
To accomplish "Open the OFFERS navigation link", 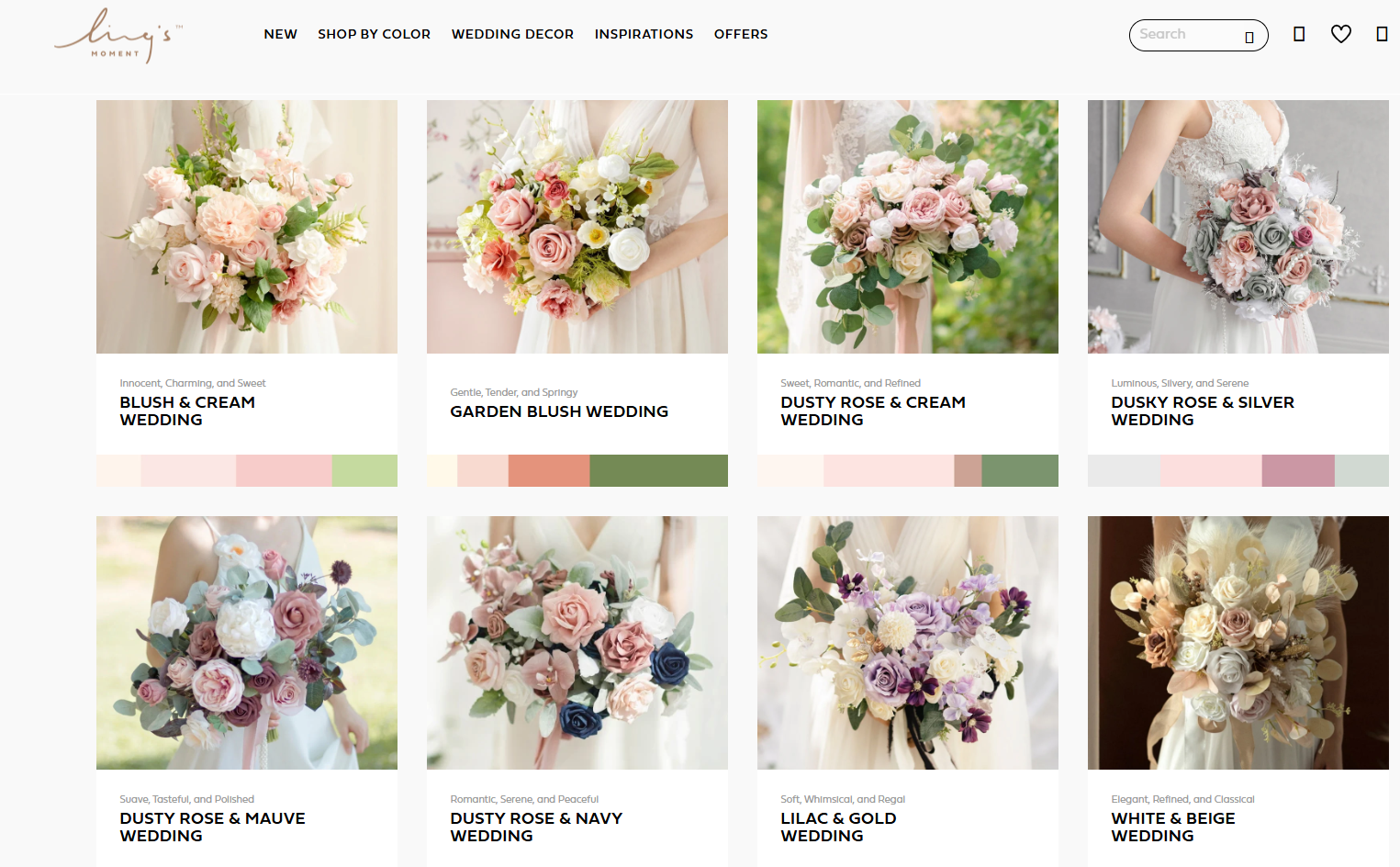I will point(740,34).
